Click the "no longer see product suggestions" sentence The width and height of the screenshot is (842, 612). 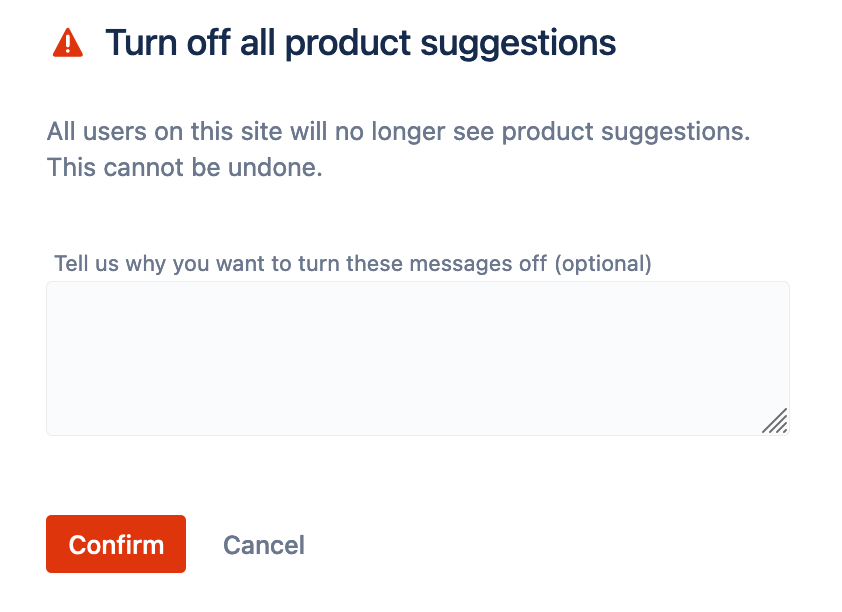point(560,132)
